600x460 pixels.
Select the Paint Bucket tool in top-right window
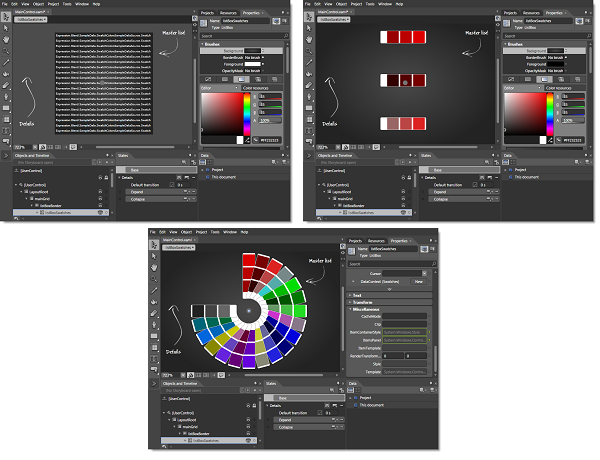tap(309, 74)
